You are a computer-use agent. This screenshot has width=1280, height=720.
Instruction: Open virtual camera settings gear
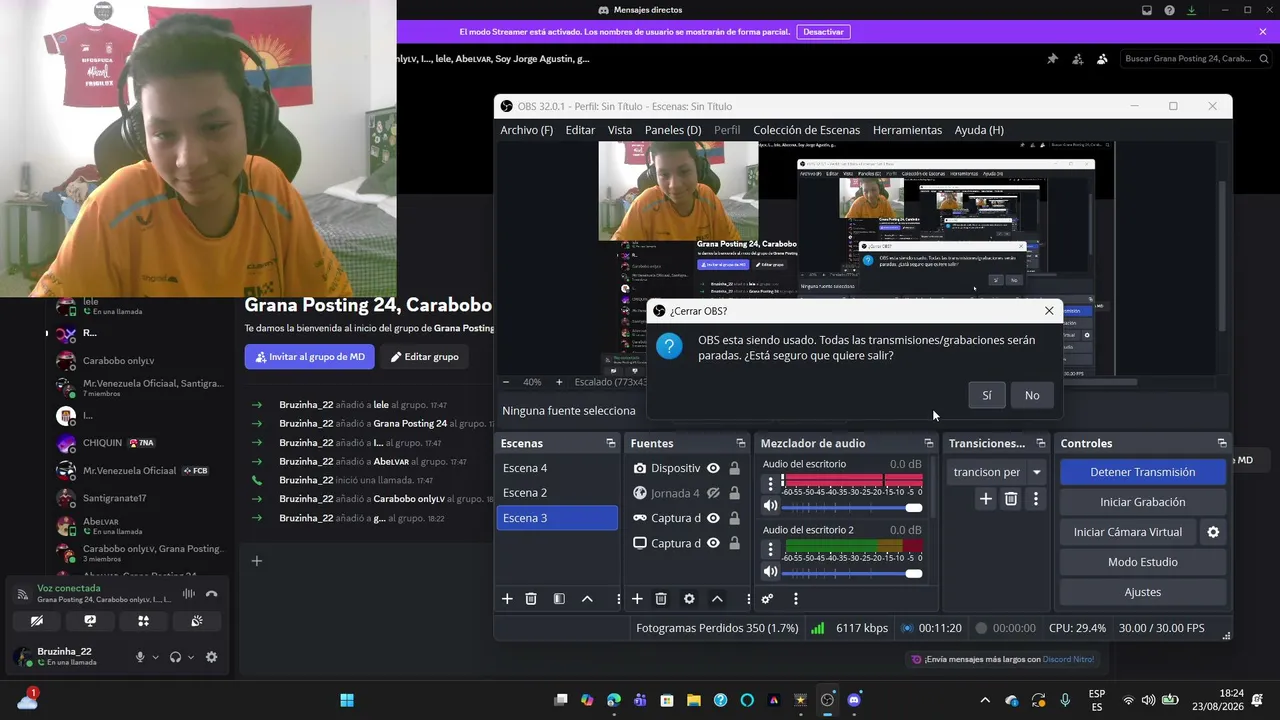click(1213, 532)
